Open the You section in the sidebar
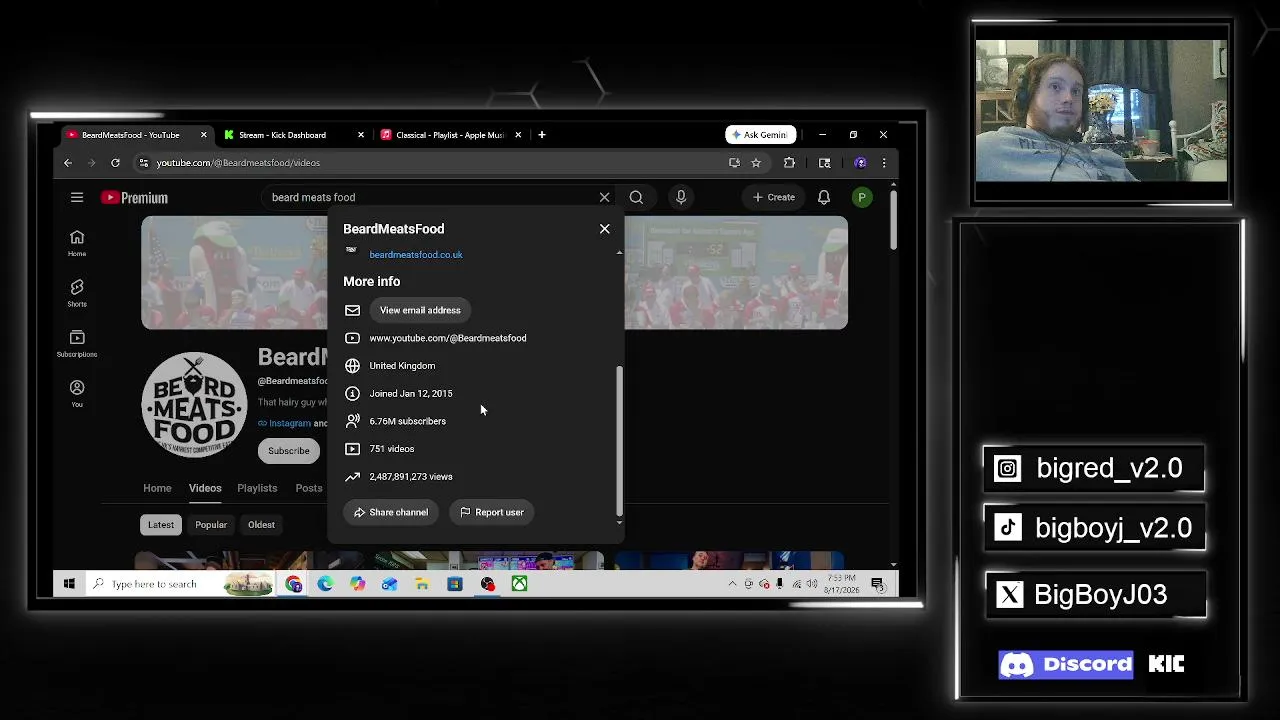This screenshot has height=720, width=1280. pos(77,393)
